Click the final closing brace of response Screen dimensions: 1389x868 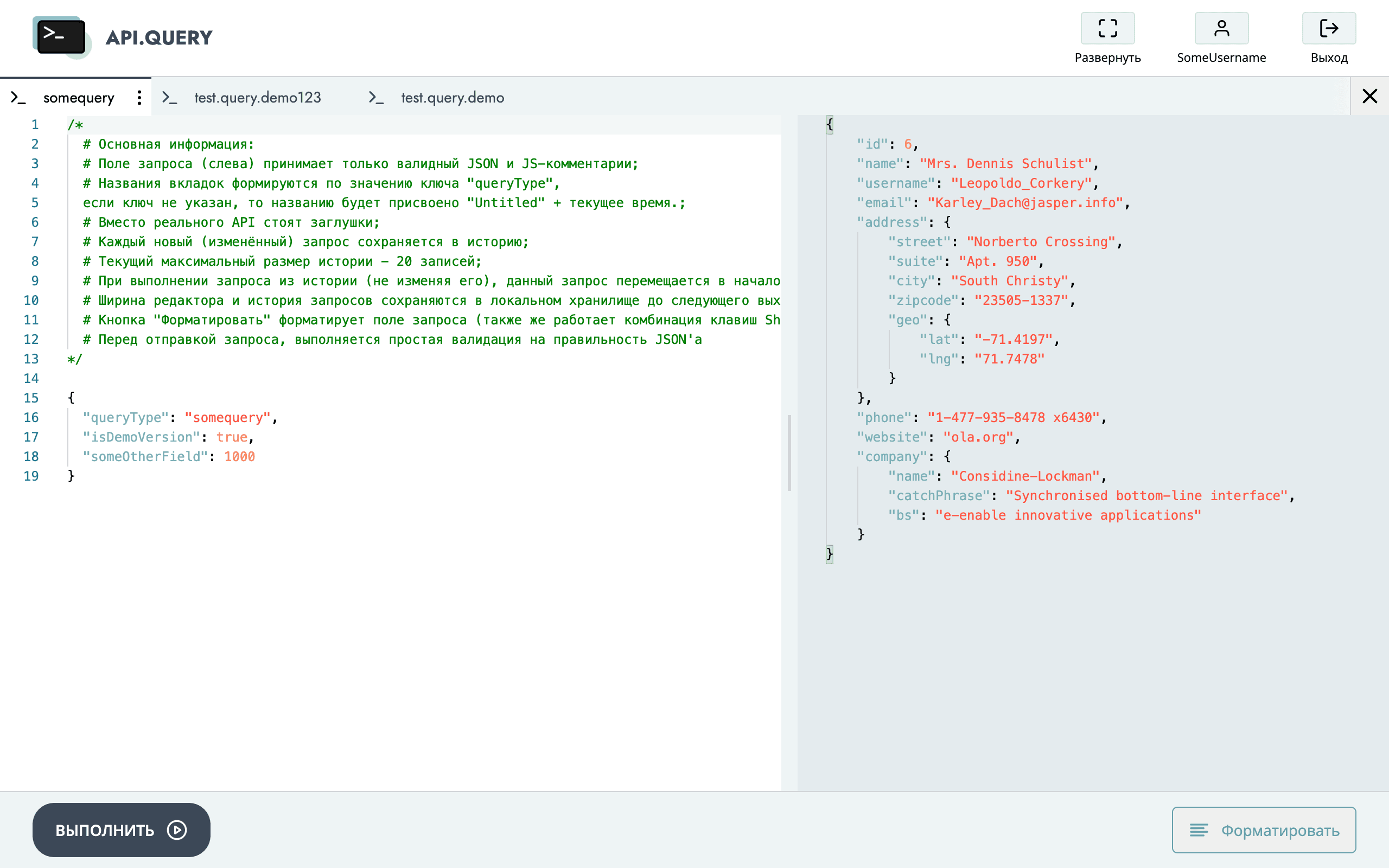[x=829, y=554]
